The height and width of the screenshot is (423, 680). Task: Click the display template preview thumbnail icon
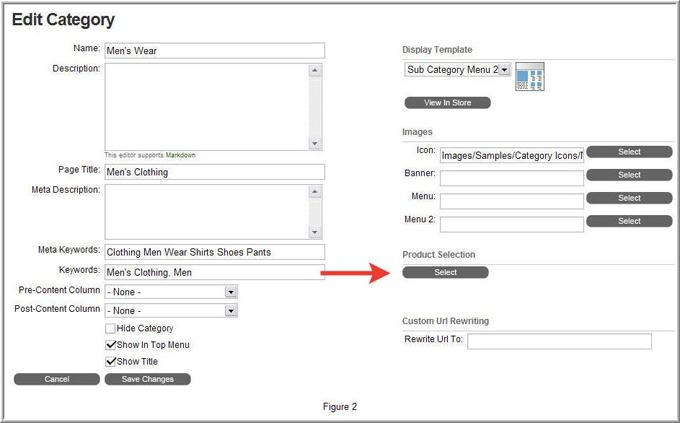[530, 76]
